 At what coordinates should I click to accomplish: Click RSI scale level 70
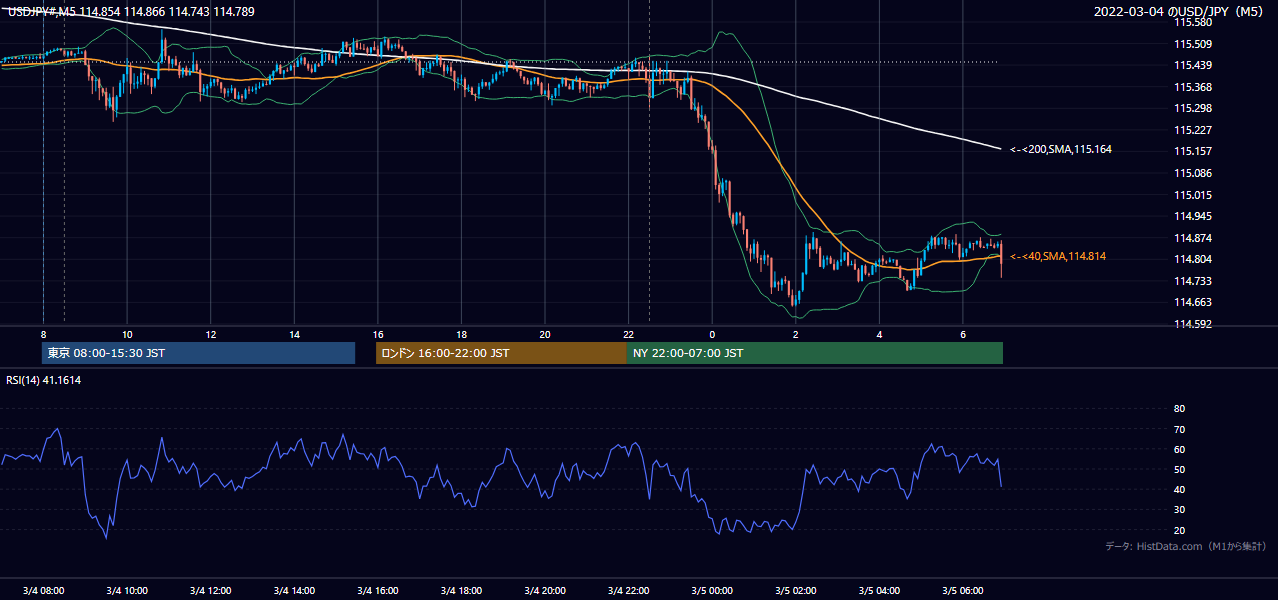click(1179, 429)
